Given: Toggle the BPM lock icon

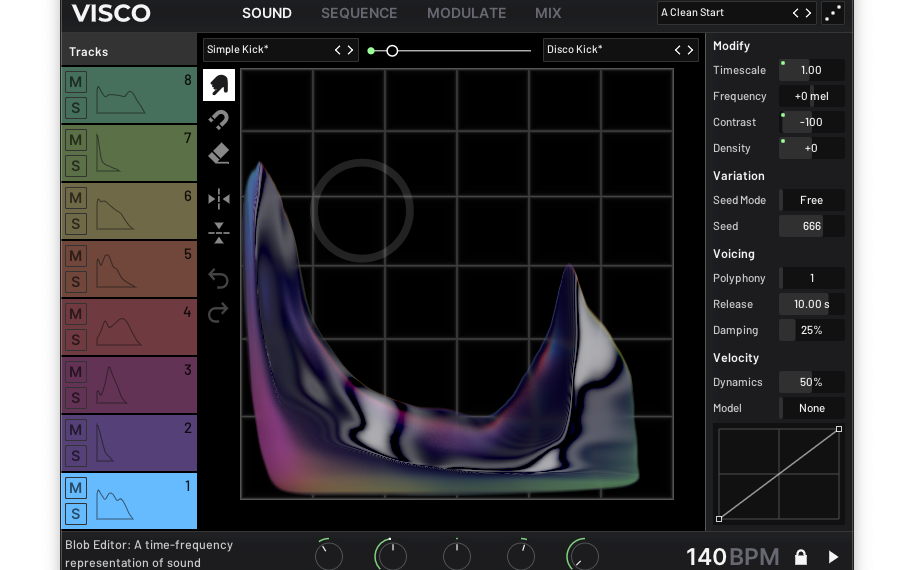Looking at the screenshot, I should [800, 557].
